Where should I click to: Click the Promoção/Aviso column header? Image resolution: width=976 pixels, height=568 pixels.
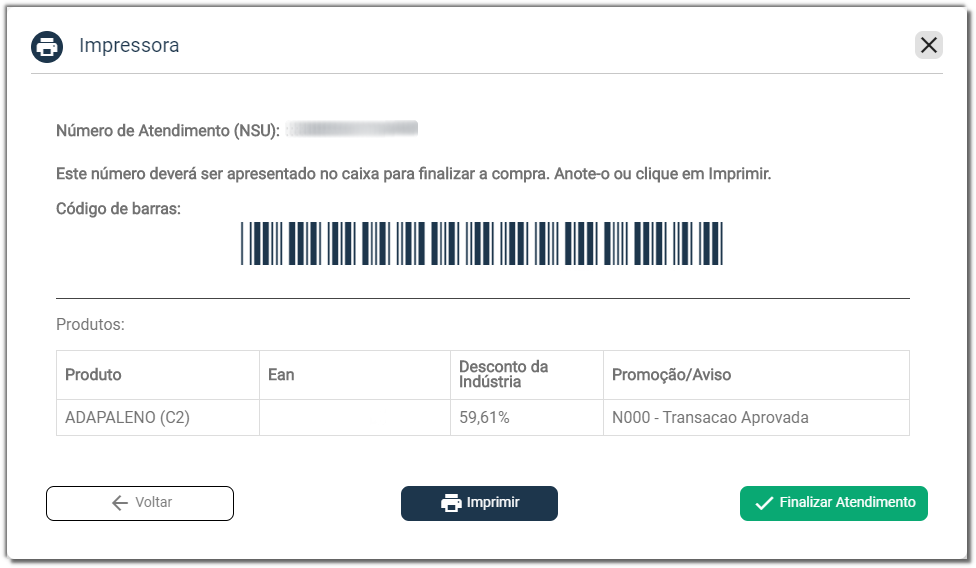tap(671, 375)
